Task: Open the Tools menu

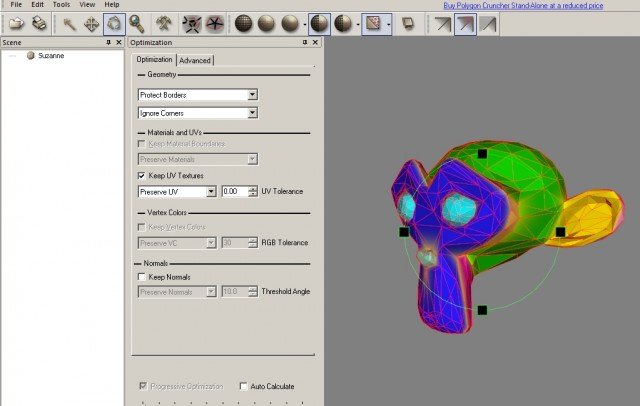Action: 61,5
